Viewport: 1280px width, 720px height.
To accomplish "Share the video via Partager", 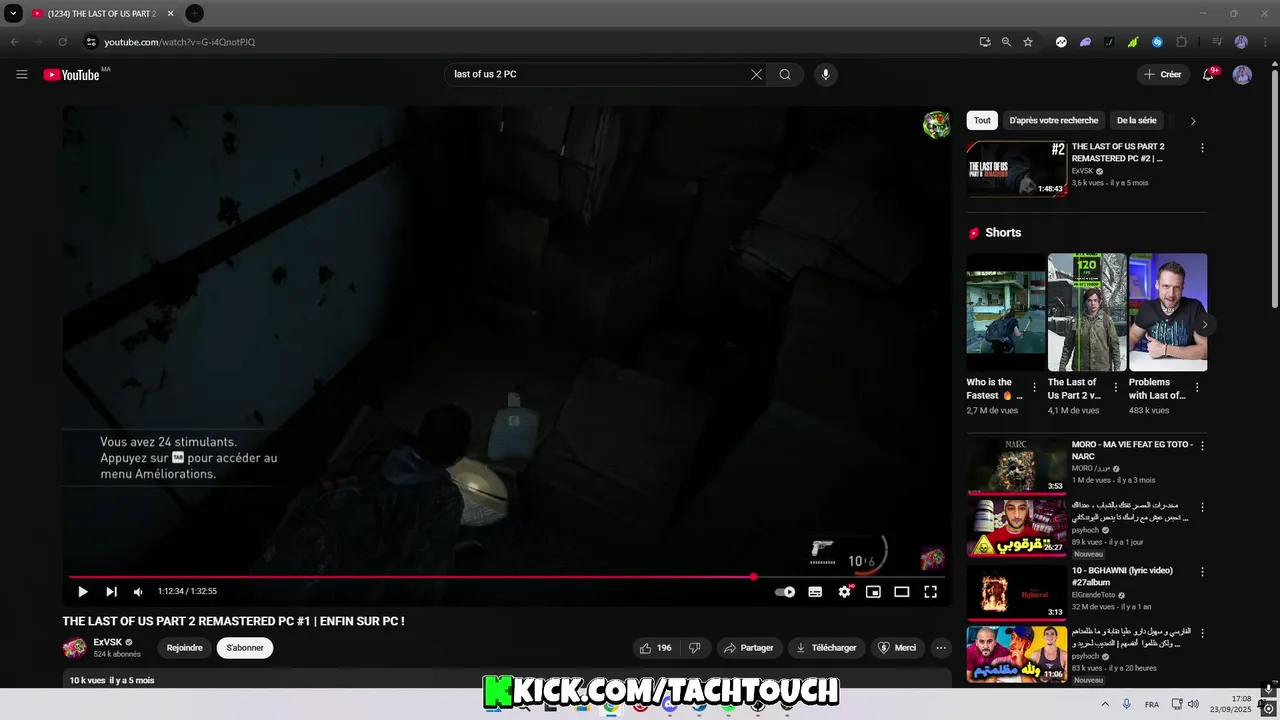I will coord(748,648).
